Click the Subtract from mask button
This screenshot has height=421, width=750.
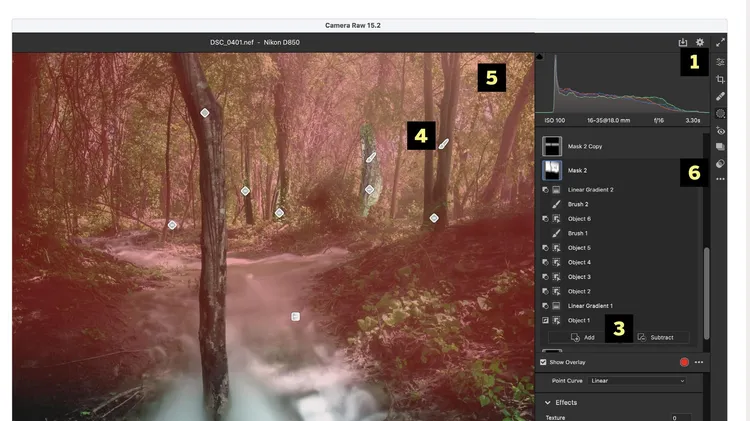click(656, 337)
